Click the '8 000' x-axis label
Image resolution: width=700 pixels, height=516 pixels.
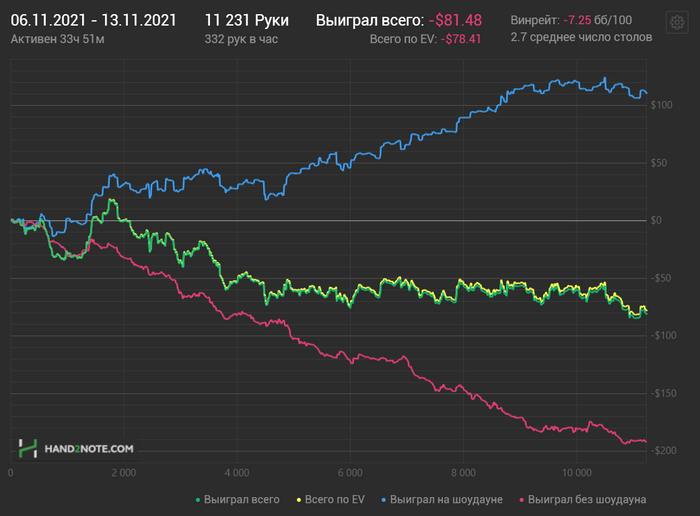point(463,473)
